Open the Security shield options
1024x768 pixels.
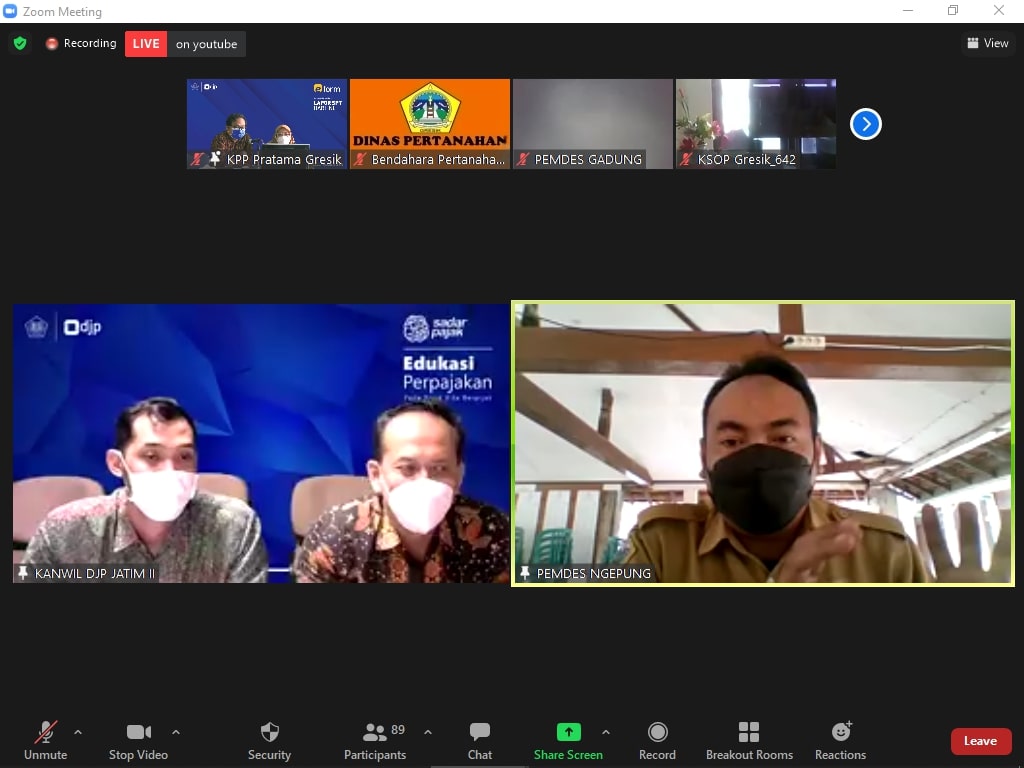coord(269,741)
